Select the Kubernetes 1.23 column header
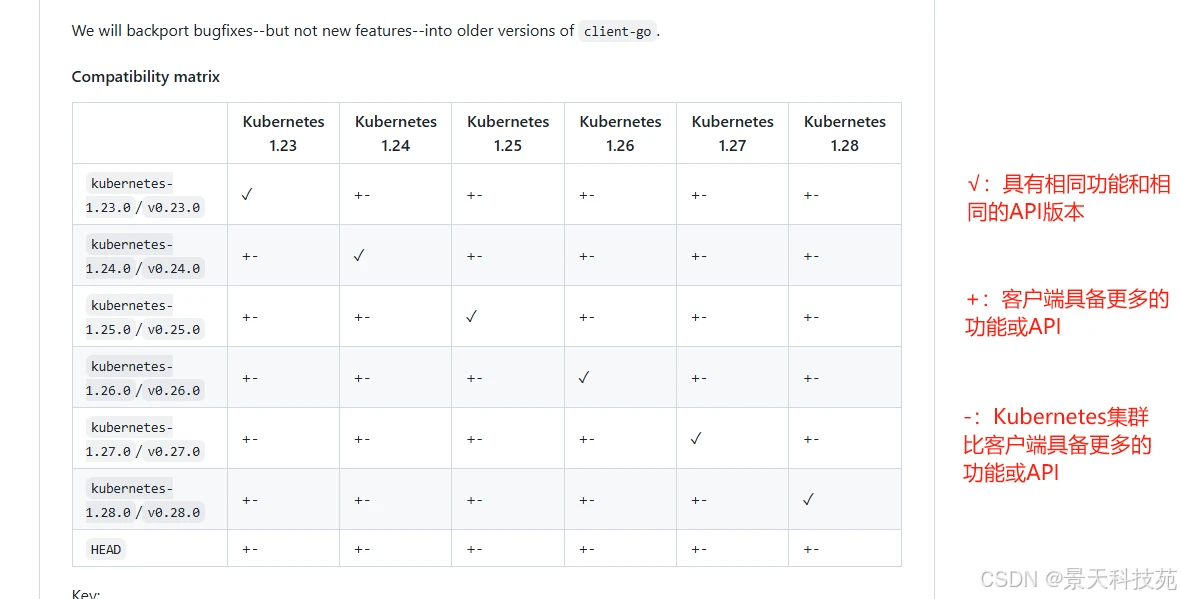 click(x=283, y=133)
